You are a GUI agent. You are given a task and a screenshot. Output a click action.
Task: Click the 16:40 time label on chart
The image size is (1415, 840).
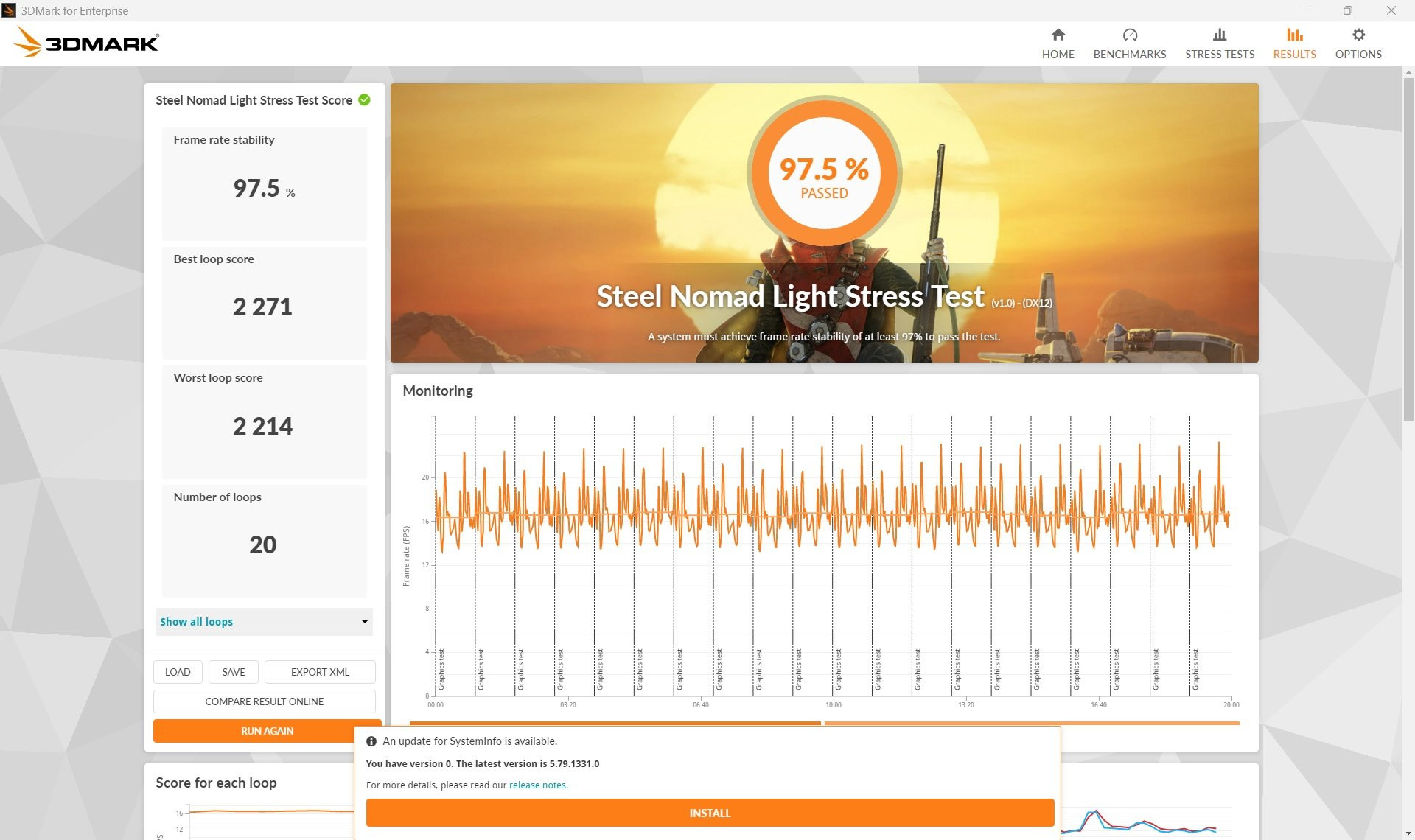pos(1098,705)
